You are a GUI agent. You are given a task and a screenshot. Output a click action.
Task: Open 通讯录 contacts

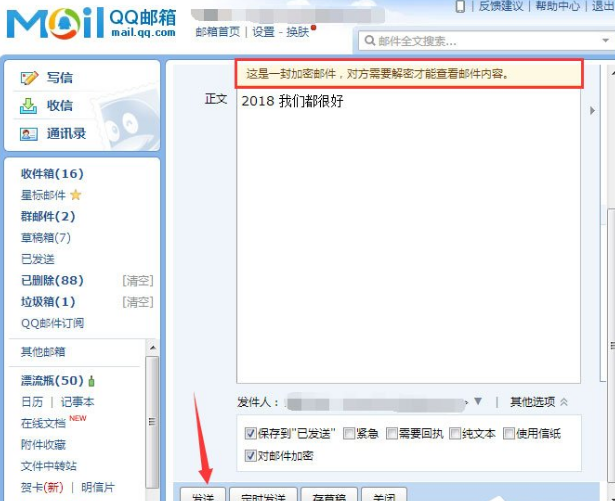click(x=66, y=134)
